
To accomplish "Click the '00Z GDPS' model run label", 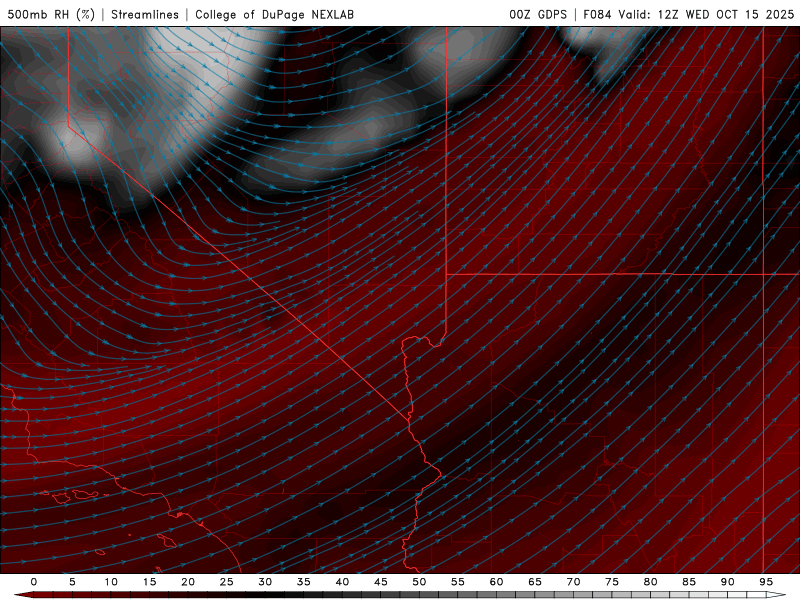I will (538, 14).
